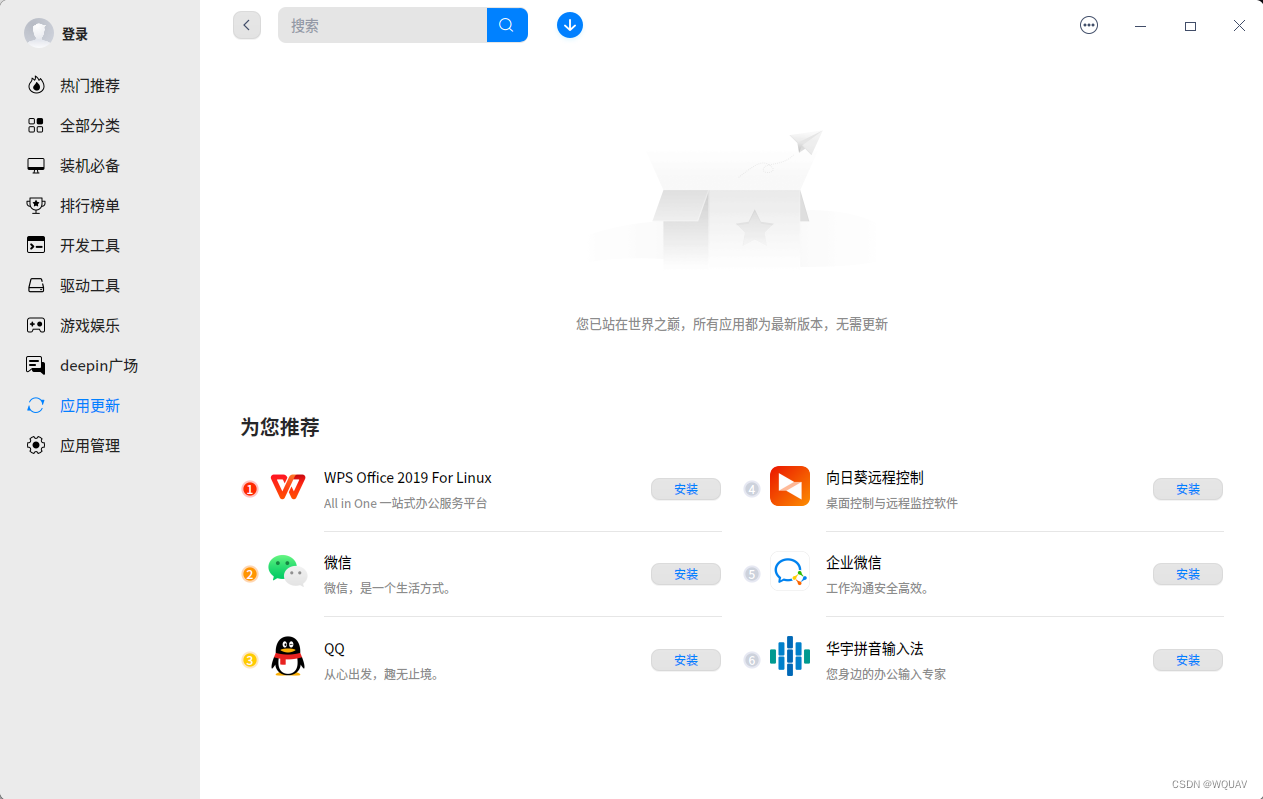The width and height of the screenshot is (1263, 799).
Task: Click the 驱动工具 drive icon
Action: pos(36,285)
